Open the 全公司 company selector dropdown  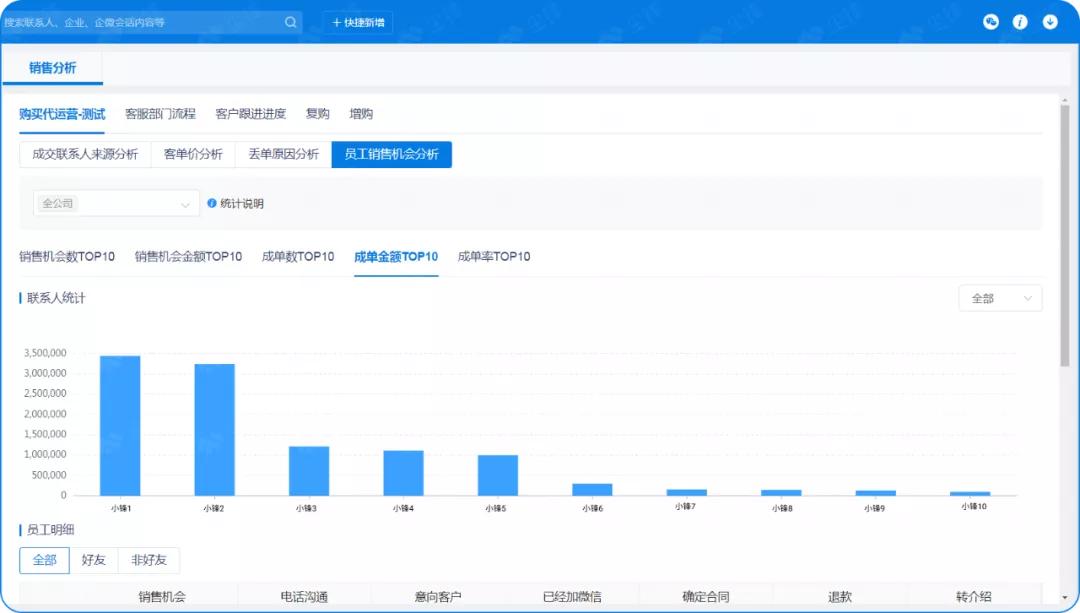(115, 203)
